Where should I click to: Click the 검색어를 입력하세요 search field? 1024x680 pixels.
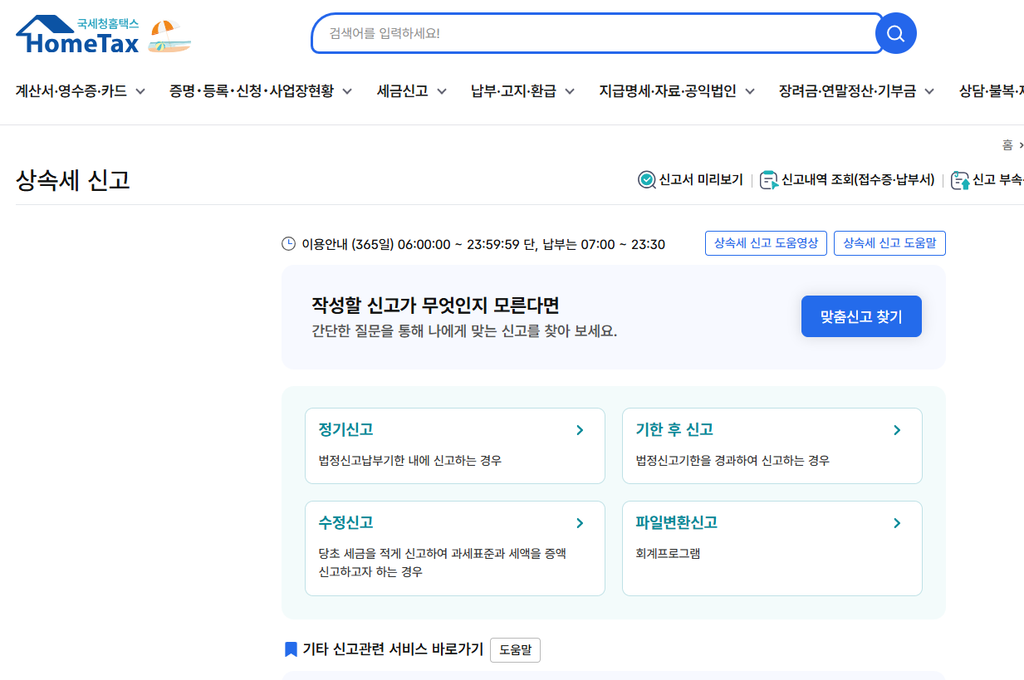(x=596, y=33)
